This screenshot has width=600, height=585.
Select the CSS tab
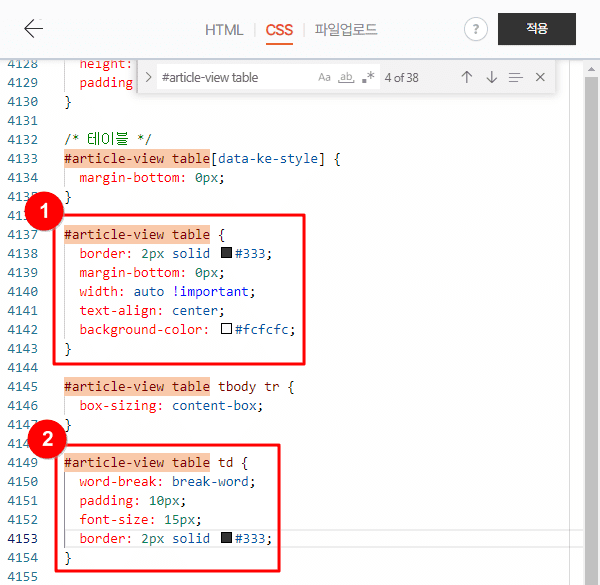coord(279,30)
